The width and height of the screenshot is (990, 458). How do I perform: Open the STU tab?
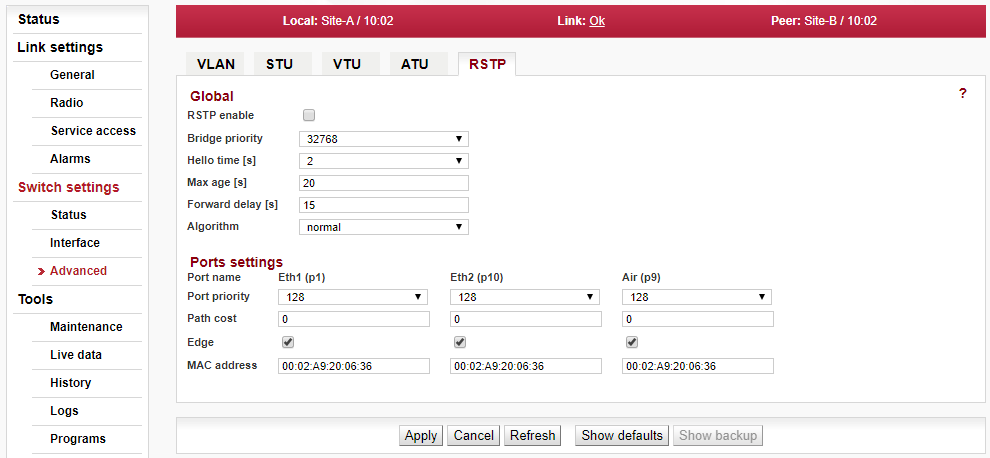(280, 64)
